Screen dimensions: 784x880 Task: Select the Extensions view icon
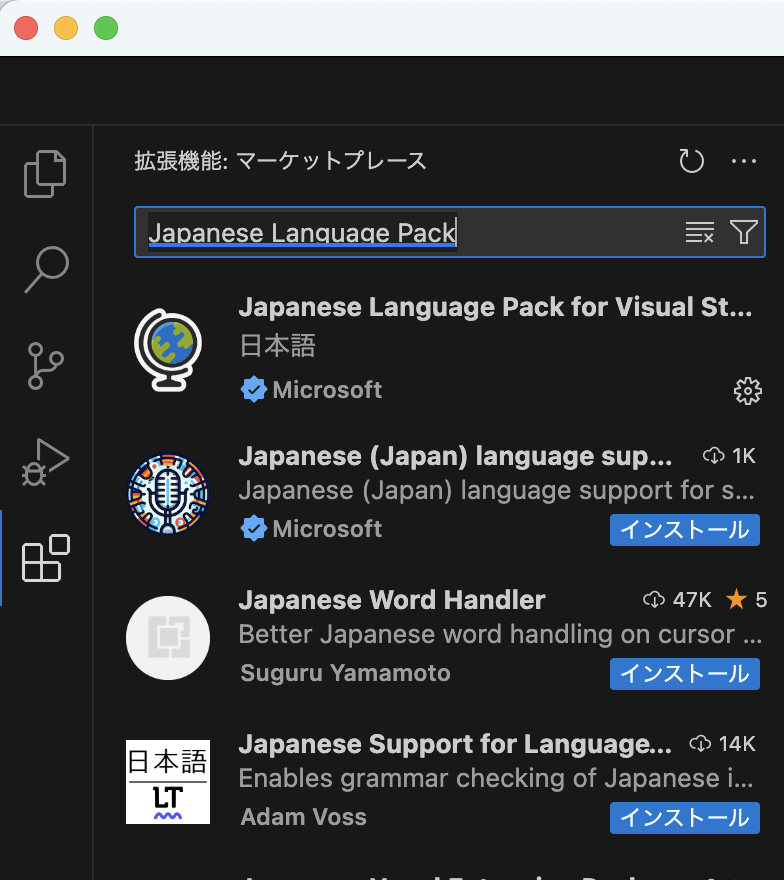(x=45, y=558)
